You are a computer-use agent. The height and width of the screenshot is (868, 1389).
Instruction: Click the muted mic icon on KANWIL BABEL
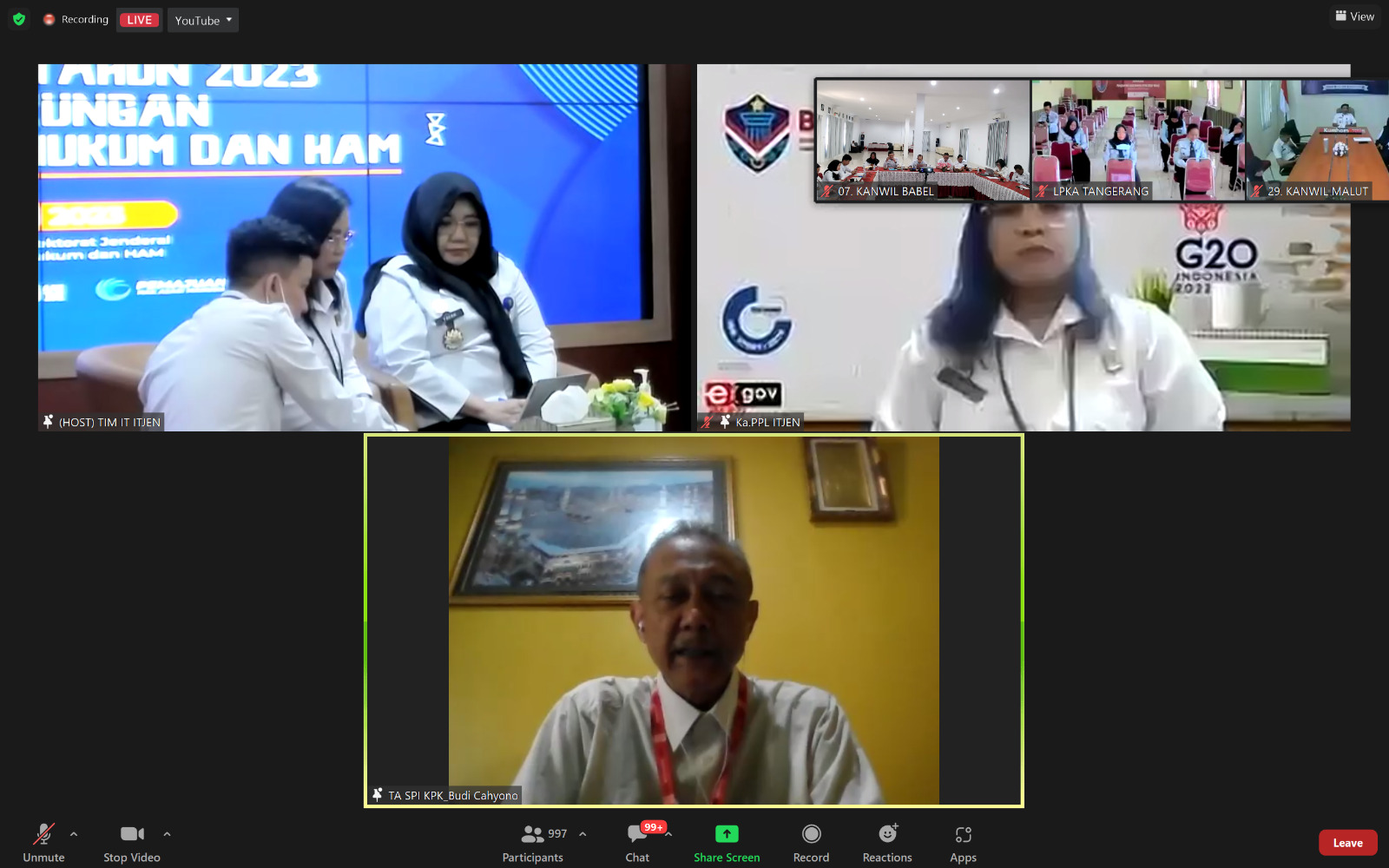(x=827, y=191)
